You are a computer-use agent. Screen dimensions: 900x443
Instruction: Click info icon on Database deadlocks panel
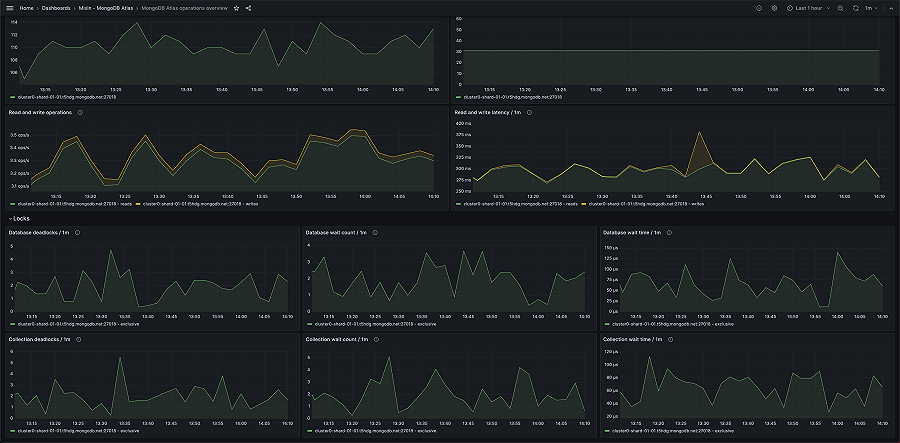point(78,232)
